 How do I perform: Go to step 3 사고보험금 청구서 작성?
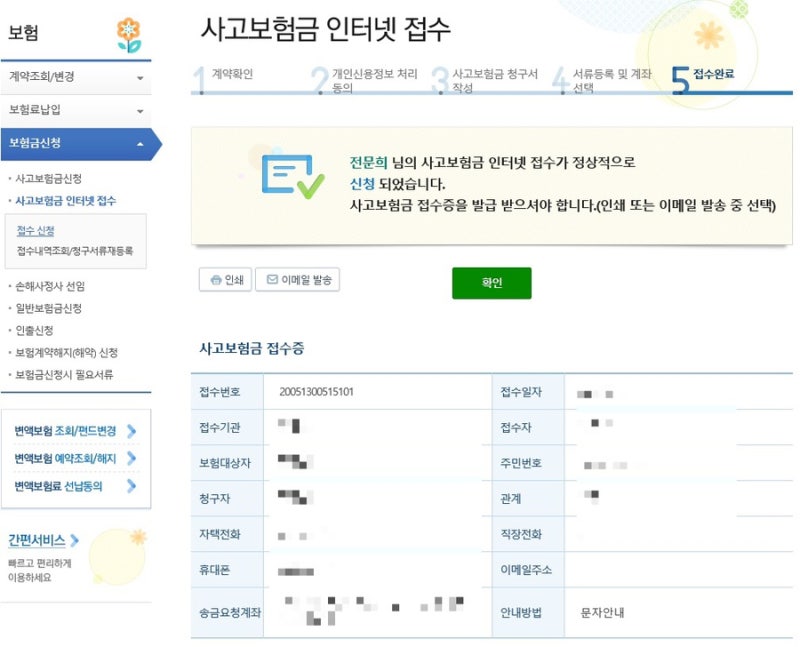pos(486,80)
